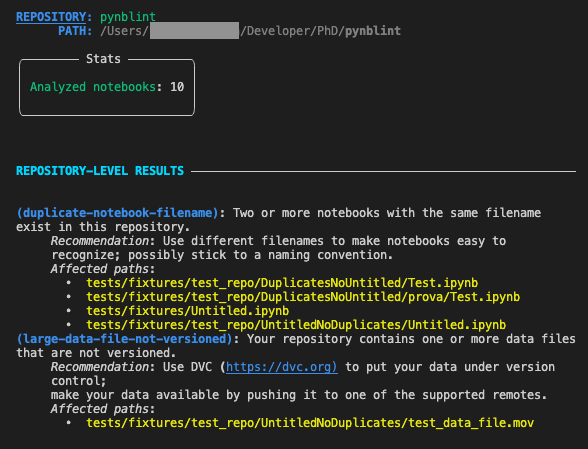The width and height of the screenshot is (588, 449).
Task: Click the (duplicate-notebook-filename) rule name
Action: coord(117,213)
